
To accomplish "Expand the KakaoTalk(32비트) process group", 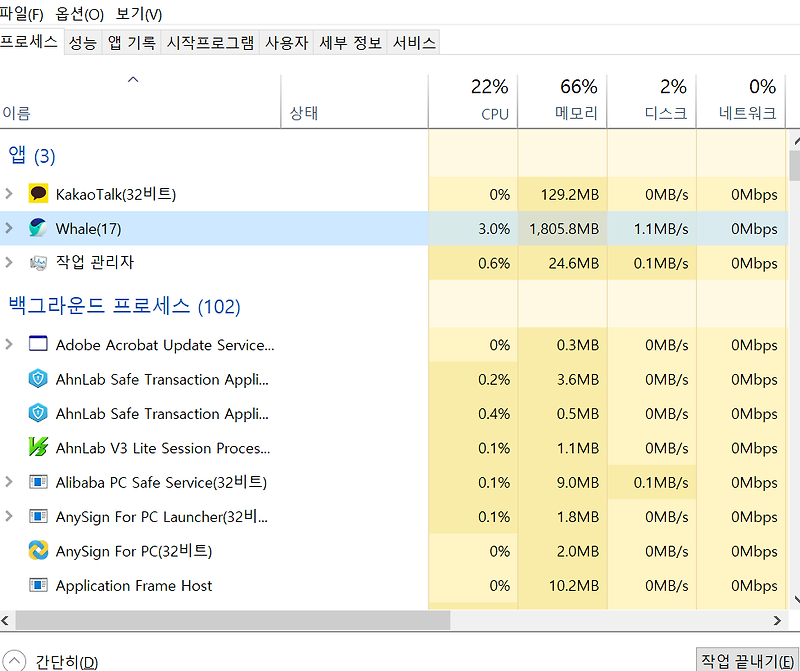I will tap(9, 194).
